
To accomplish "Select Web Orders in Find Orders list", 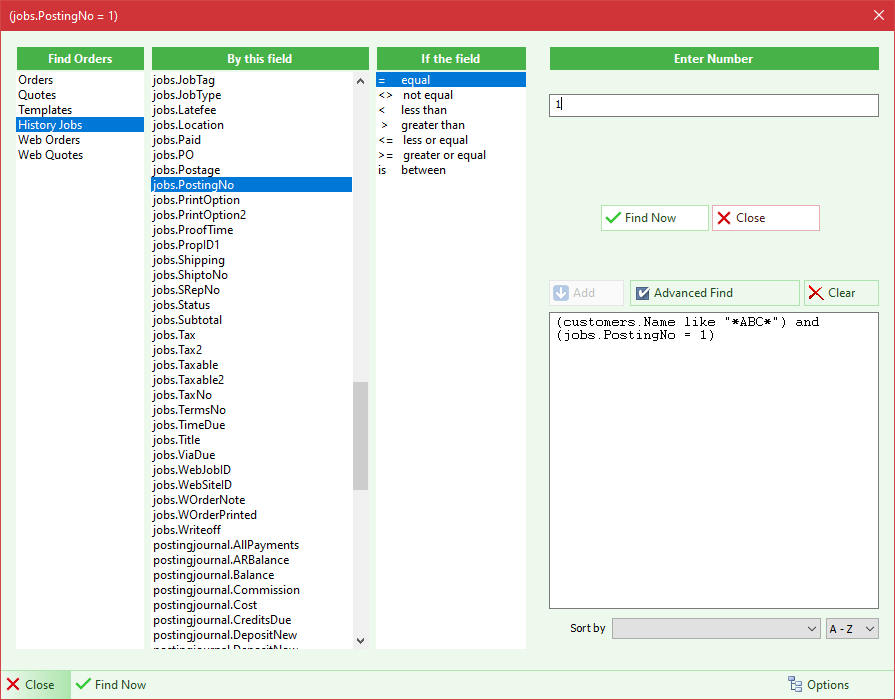I will click(80, 140).
